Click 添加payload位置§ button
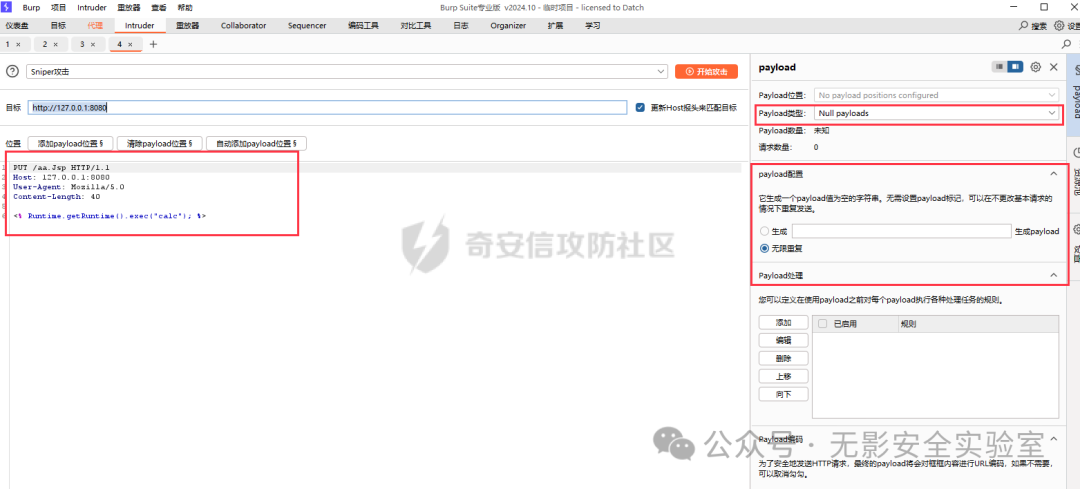 [70, 143]
